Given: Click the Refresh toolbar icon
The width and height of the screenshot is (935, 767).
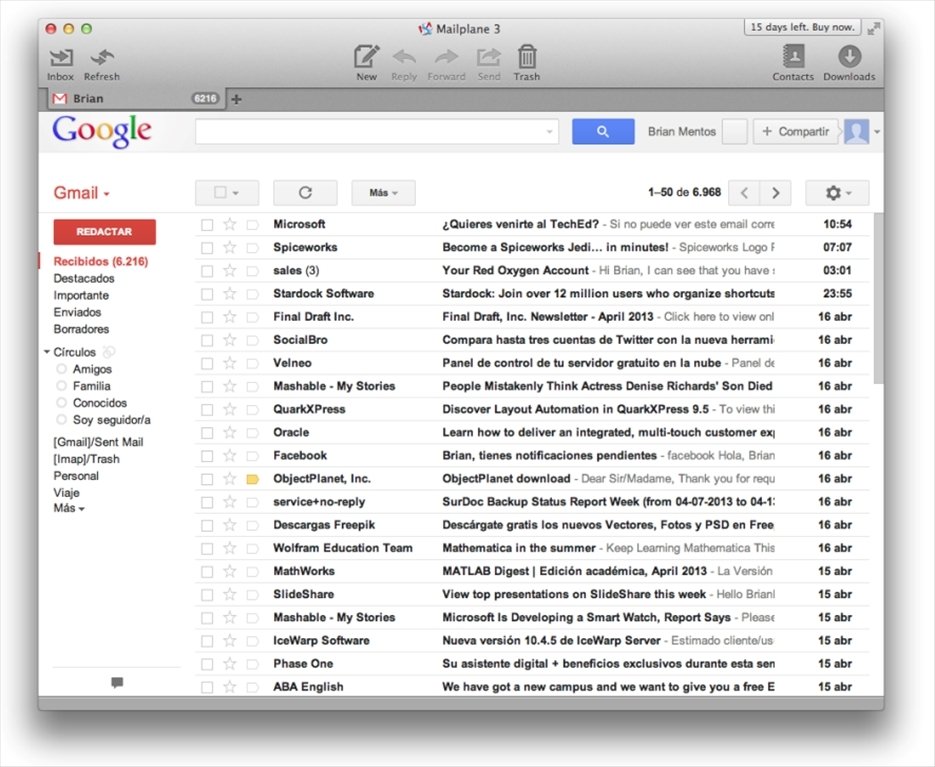Looking at the screenshot, I should [x=102, y=64].
